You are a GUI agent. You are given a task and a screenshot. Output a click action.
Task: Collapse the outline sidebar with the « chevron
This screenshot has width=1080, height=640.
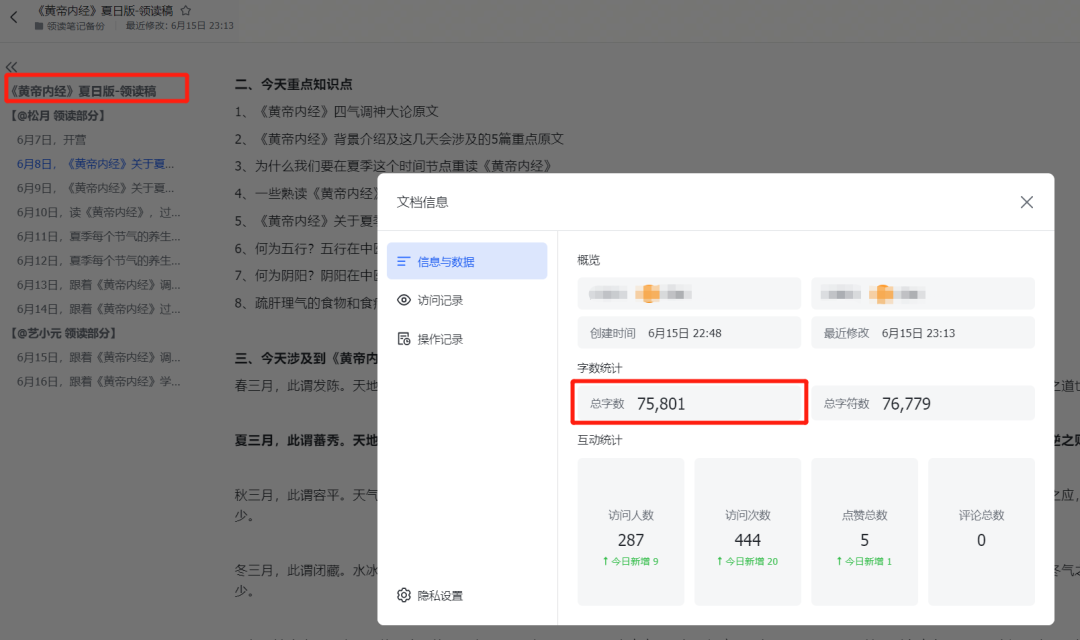click(x=11, y=65)
